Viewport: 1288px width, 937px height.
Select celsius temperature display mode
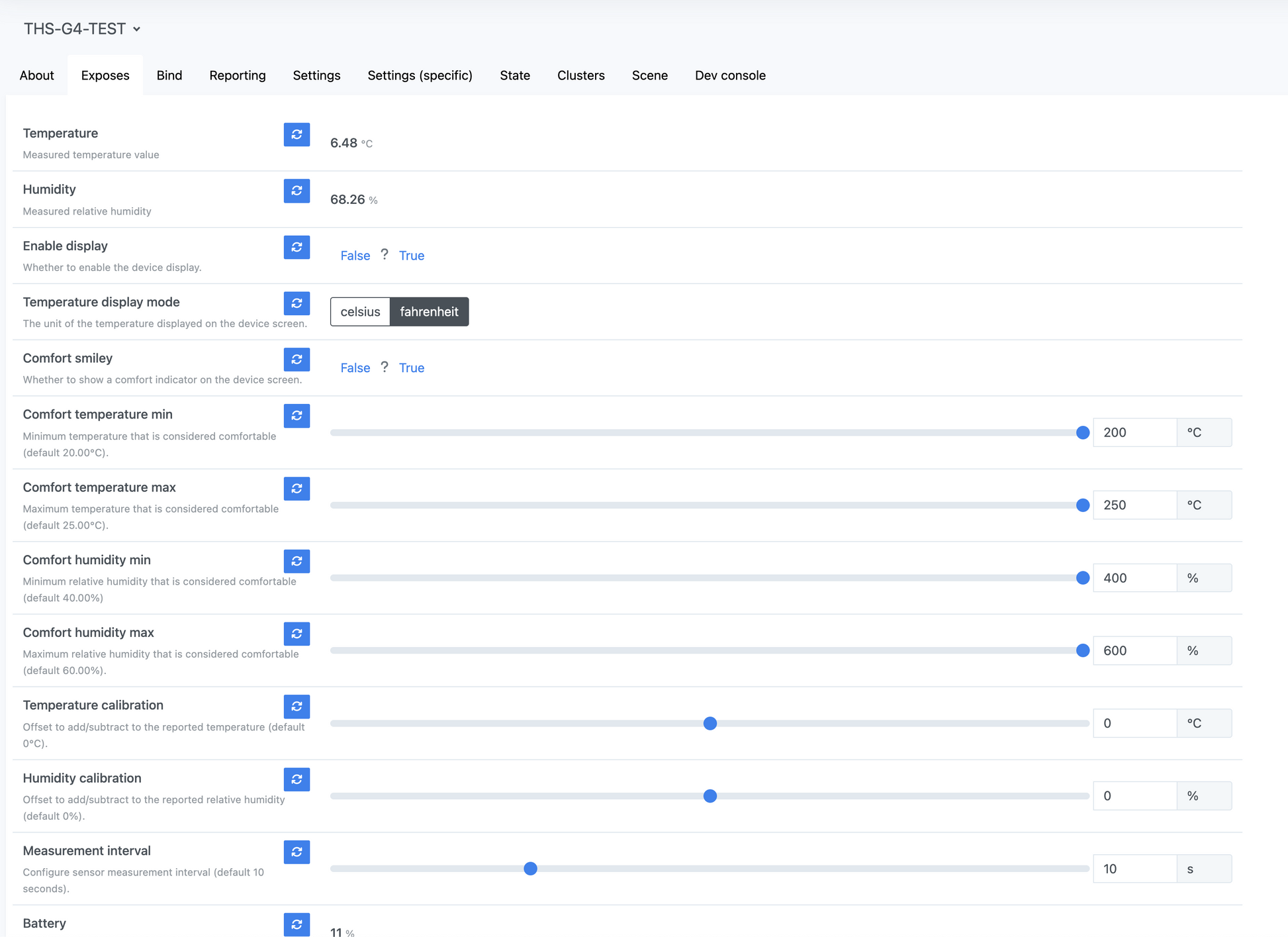pos(360,312)
